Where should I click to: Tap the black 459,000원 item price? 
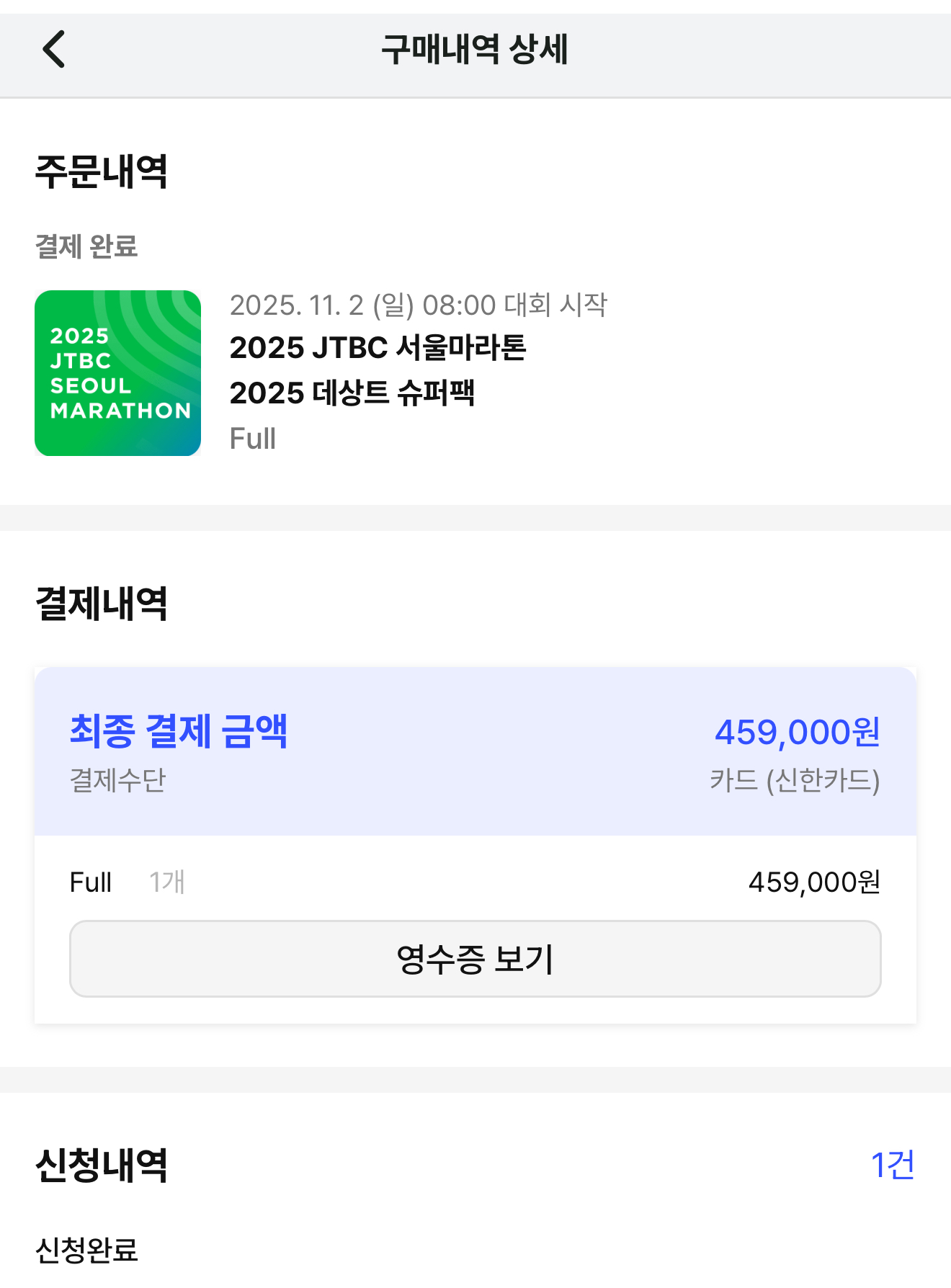coord(815,882)
